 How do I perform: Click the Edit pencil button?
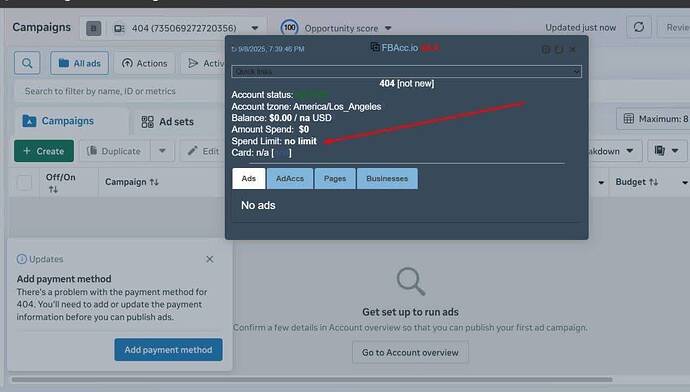pyautogui.click(x=203, y=151)
